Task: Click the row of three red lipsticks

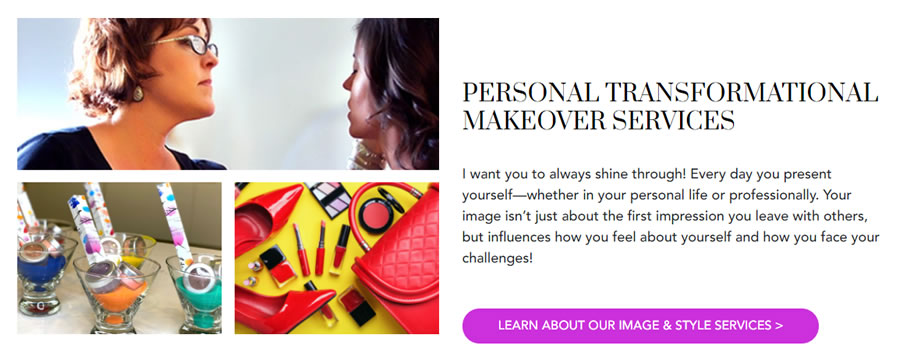Action: [321, 250]
